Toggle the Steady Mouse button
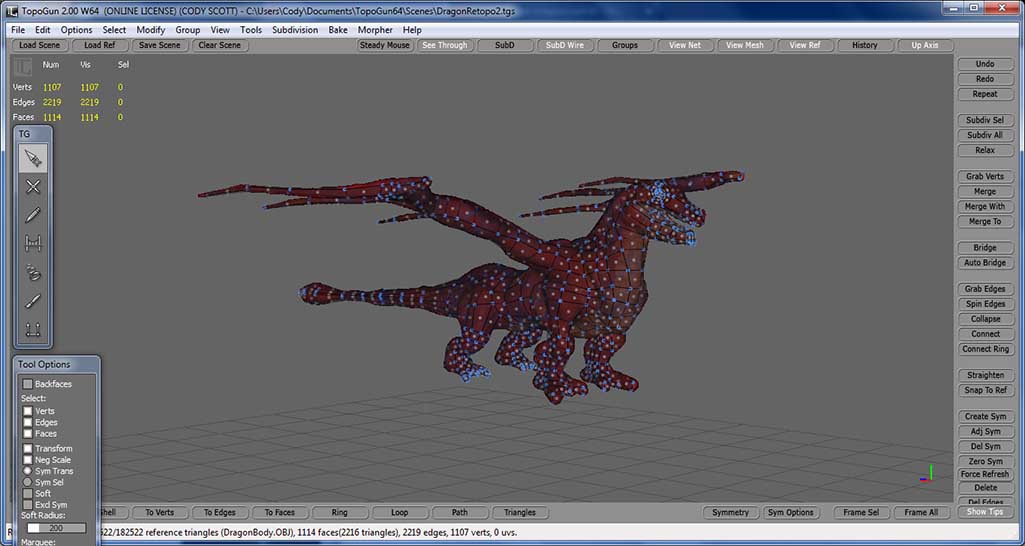 (385, 45)
